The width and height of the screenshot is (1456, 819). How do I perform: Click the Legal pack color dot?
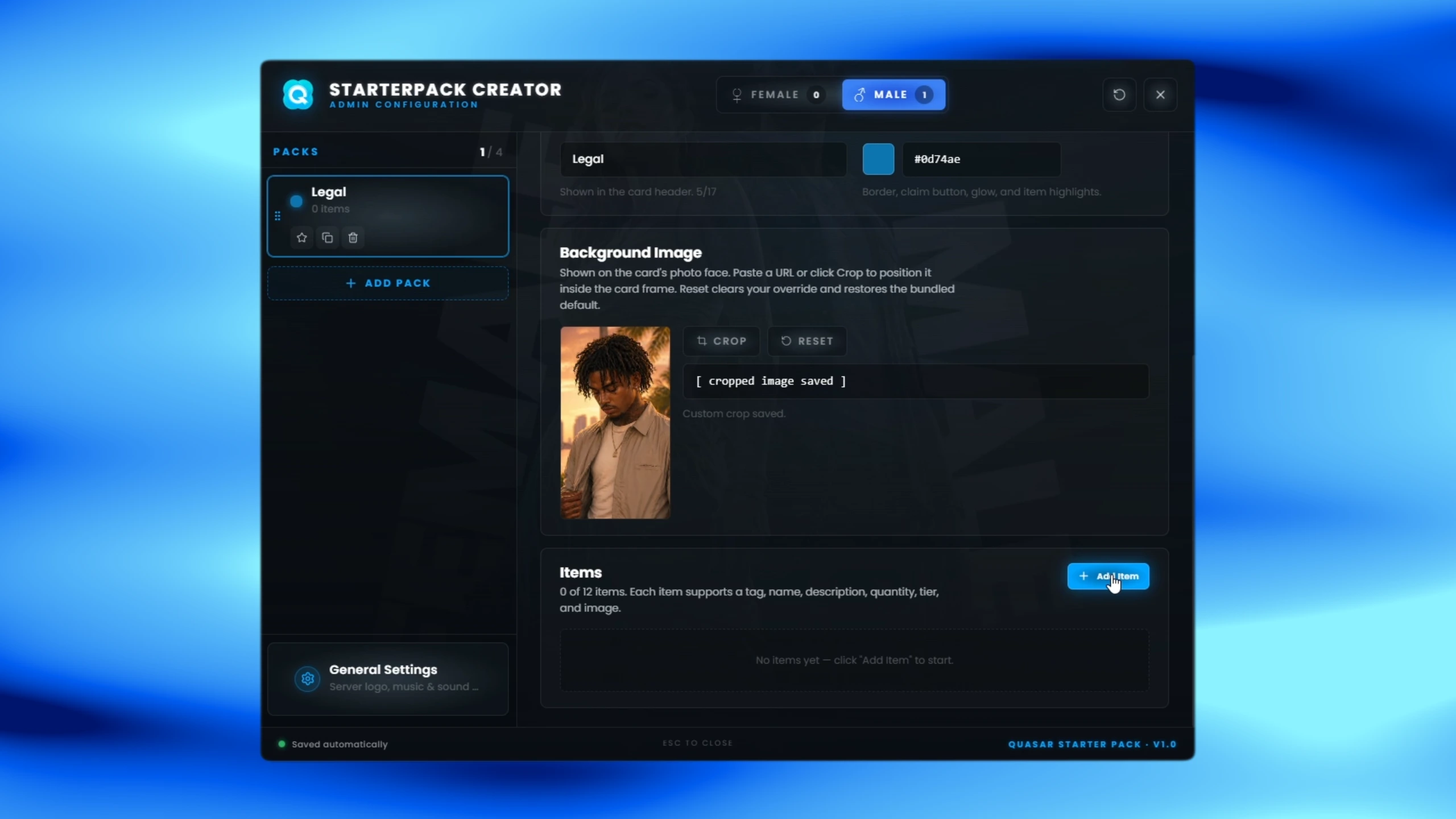[296, 201]
